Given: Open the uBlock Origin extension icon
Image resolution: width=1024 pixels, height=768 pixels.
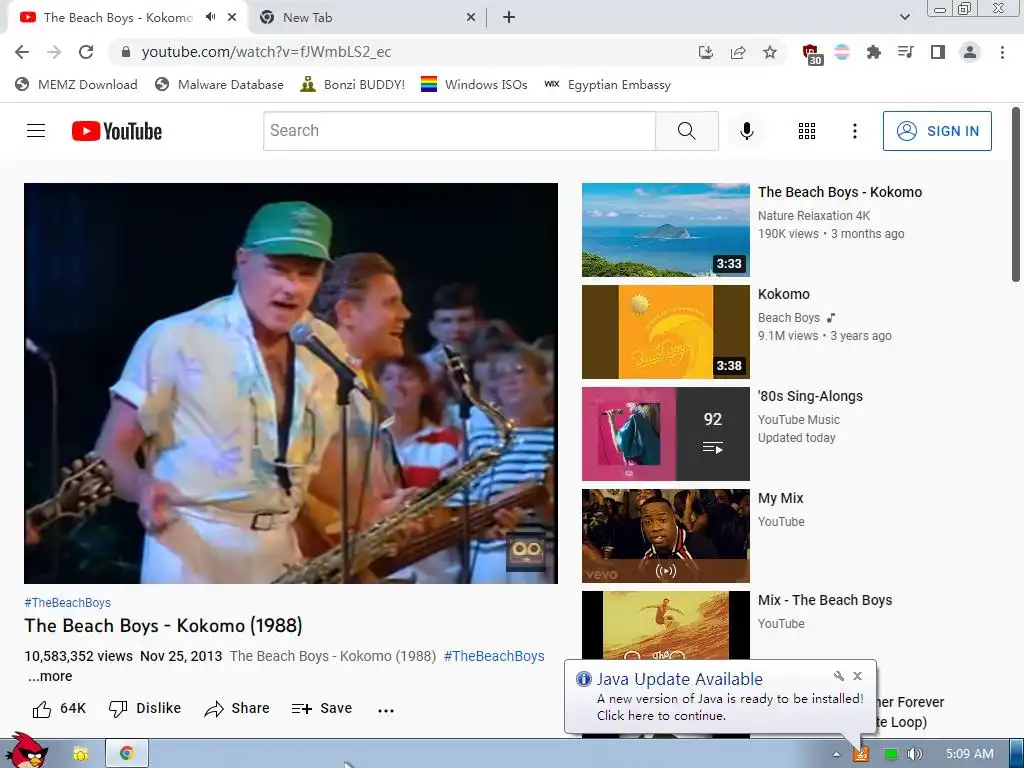Looking at the screenshot, I should (x=811, y=54).
